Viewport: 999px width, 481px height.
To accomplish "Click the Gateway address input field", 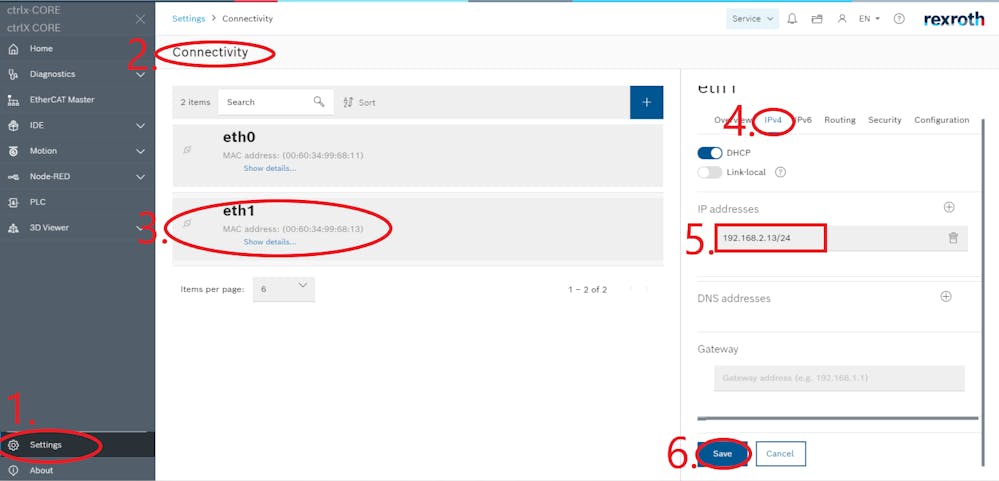I will (x=839, y=378).
